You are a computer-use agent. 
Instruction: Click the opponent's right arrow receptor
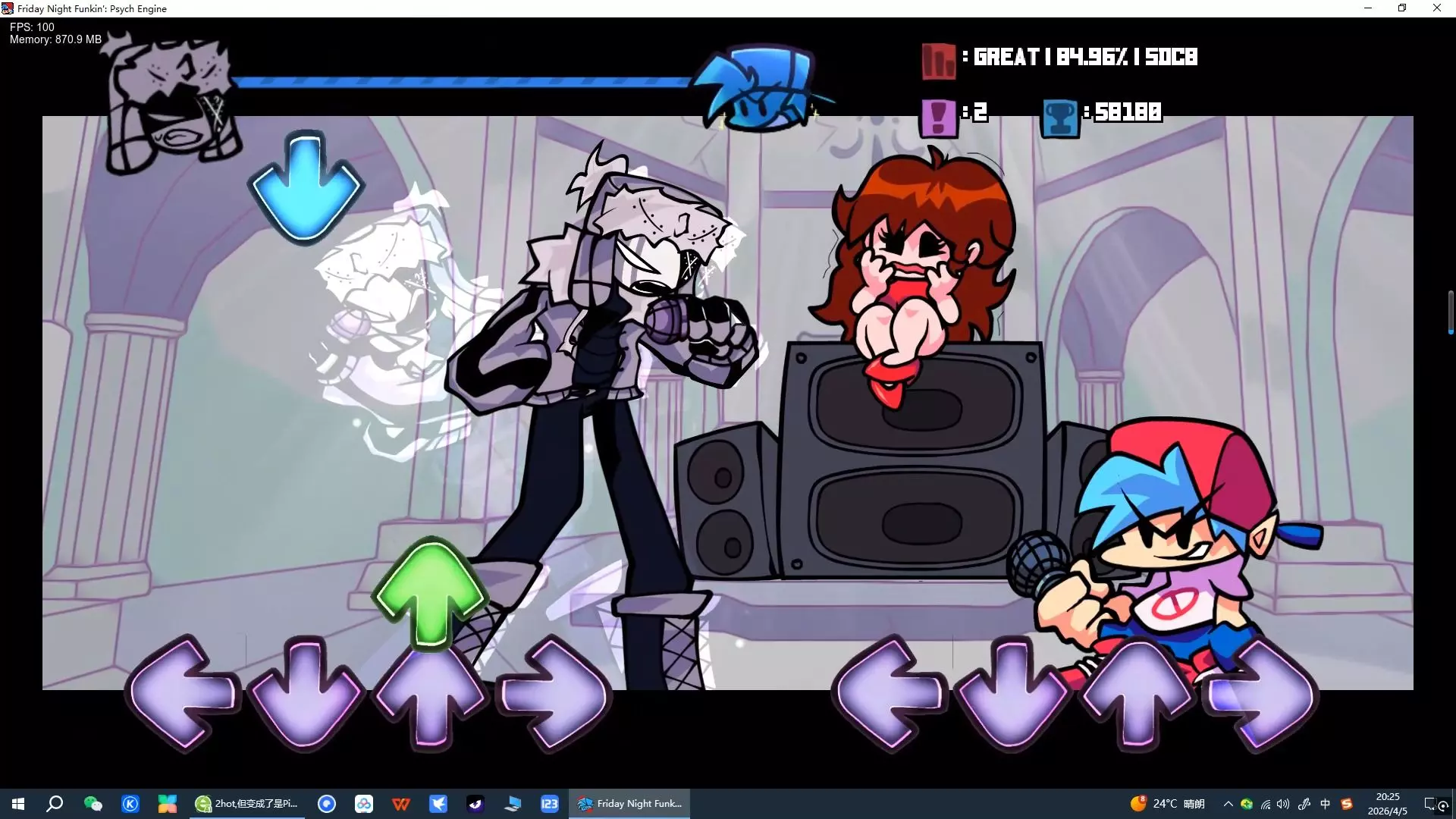coord(555,693)
